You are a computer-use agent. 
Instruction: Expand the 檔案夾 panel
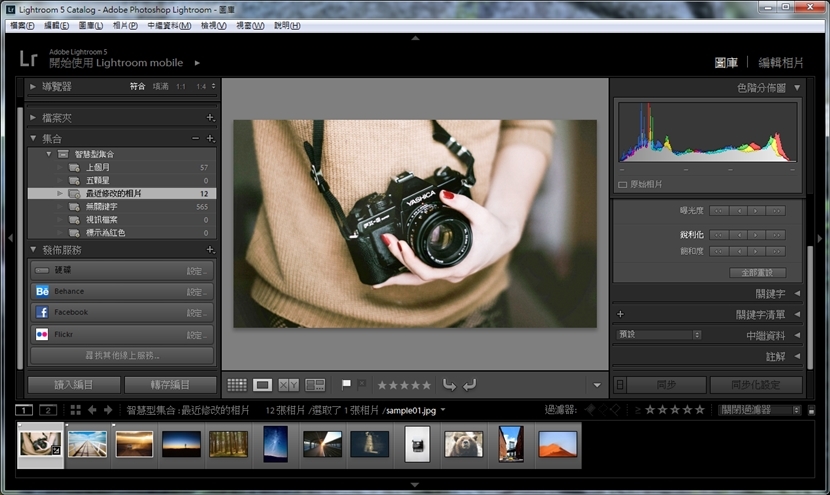(x=33, y=118)
